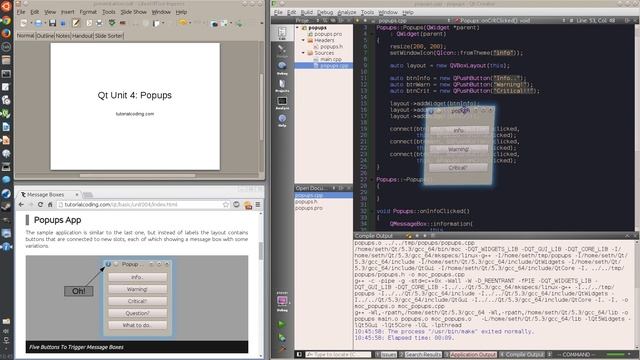The image size is (640, 360).
Task: Select Edit mode in Qt Creator sidebar
Action: pyautogui.click(x=282, y=33)
